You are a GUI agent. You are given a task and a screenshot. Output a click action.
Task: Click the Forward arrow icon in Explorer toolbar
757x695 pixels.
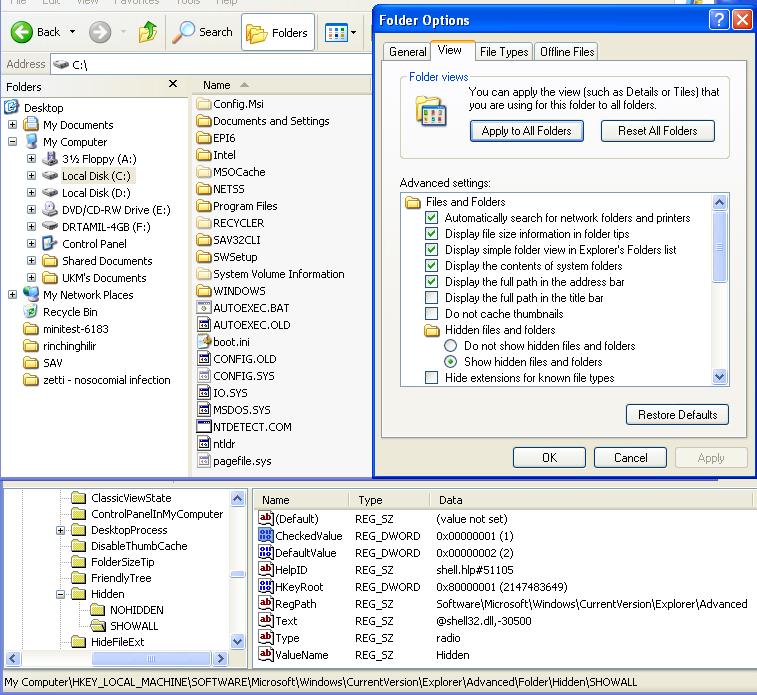coord(100,32)
